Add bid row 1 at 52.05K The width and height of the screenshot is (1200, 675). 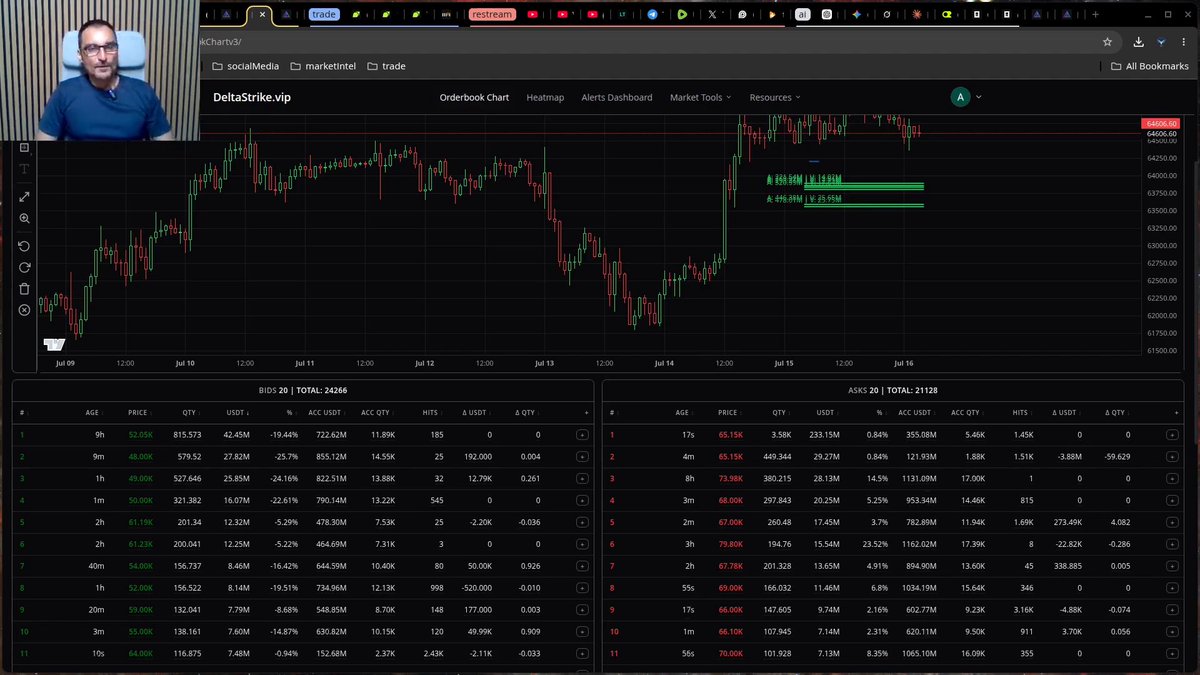click(582, 435)
